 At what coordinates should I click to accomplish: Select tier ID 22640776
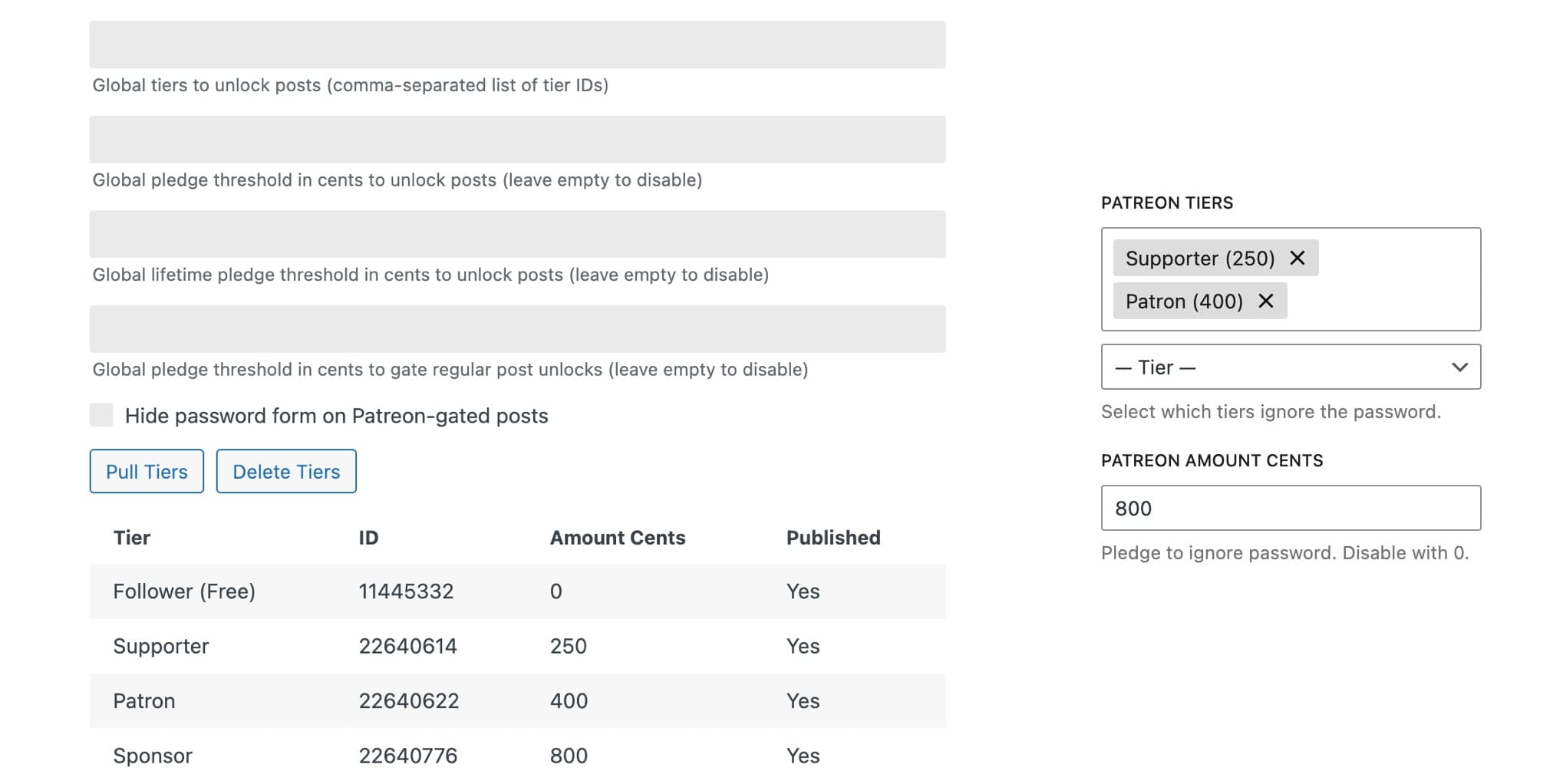408,756
